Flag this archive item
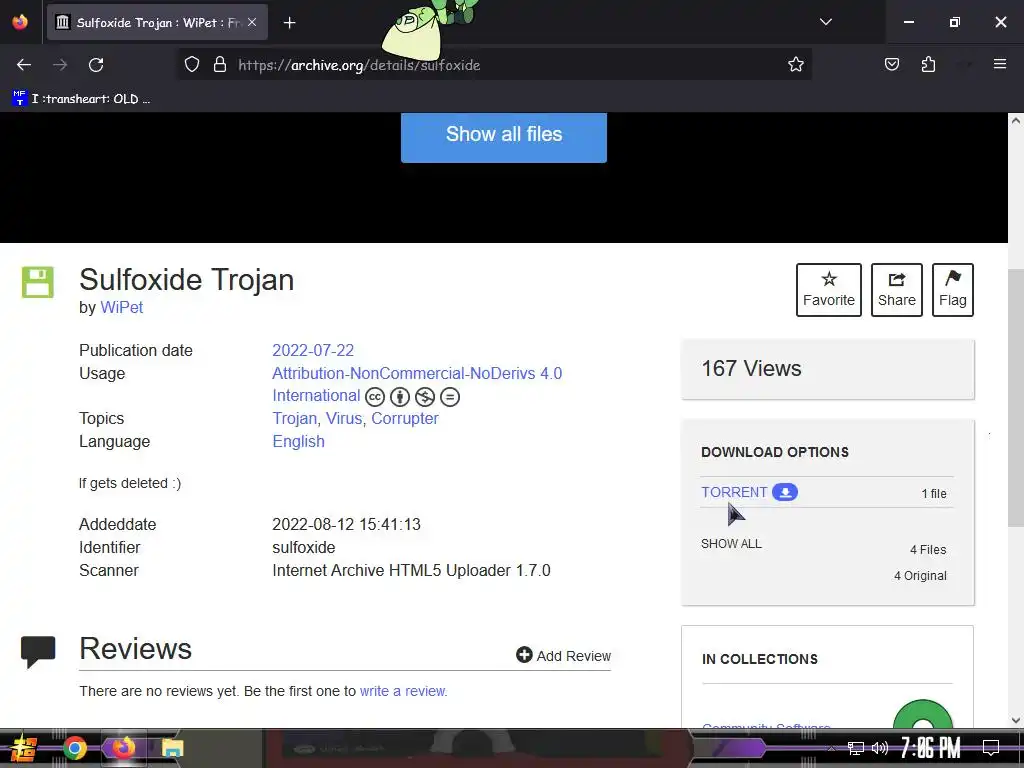The width and height of the screenshot is (1024, 768). click(x=953, y=290)
